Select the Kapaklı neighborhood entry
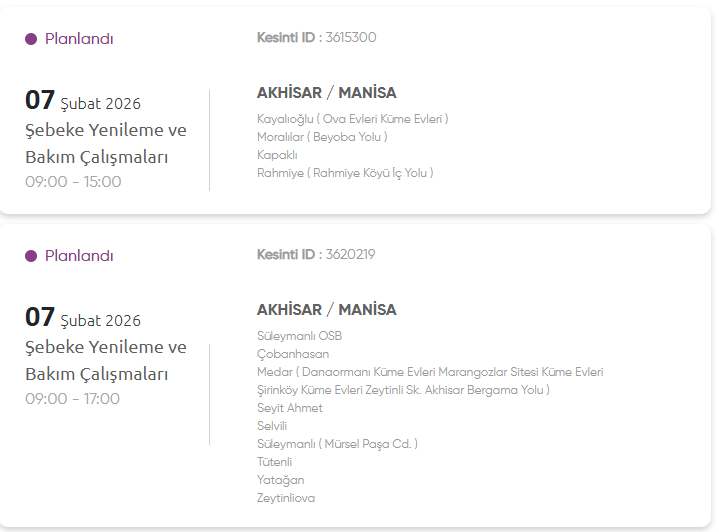 click(277, 155)
